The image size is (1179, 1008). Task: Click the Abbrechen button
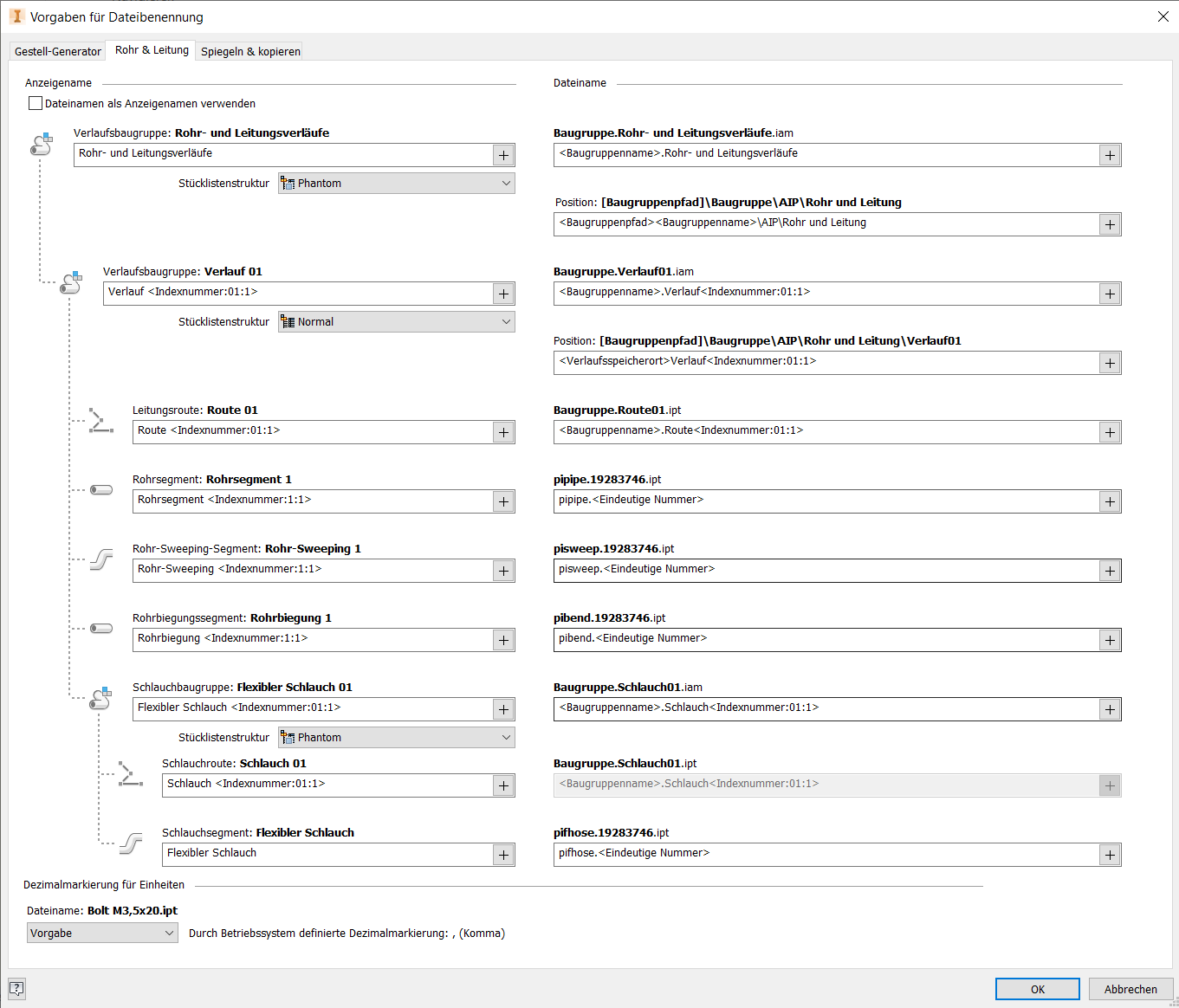coord(1130,989)
